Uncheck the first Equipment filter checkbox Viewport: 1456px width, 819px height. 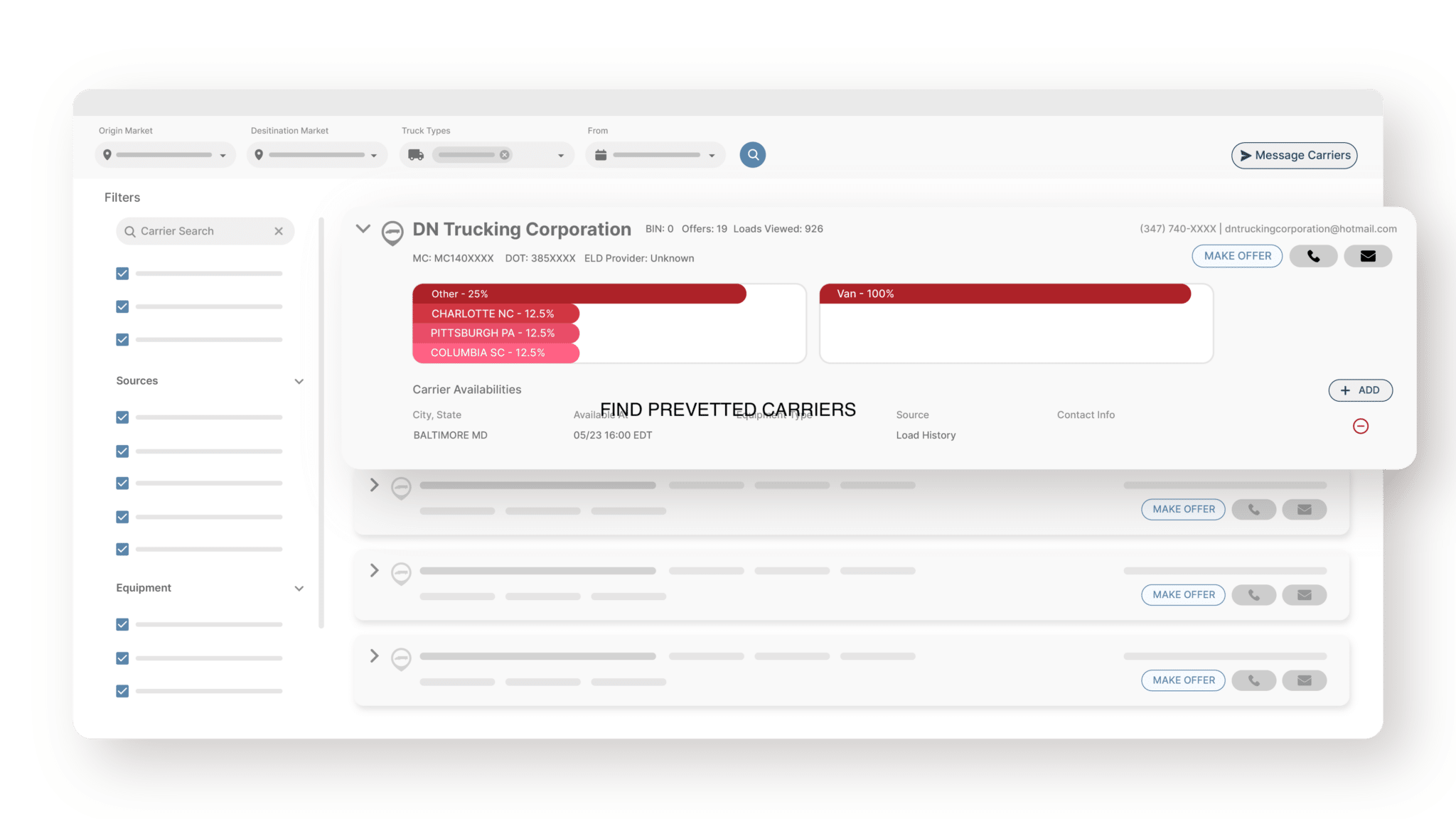click(122, 624)
